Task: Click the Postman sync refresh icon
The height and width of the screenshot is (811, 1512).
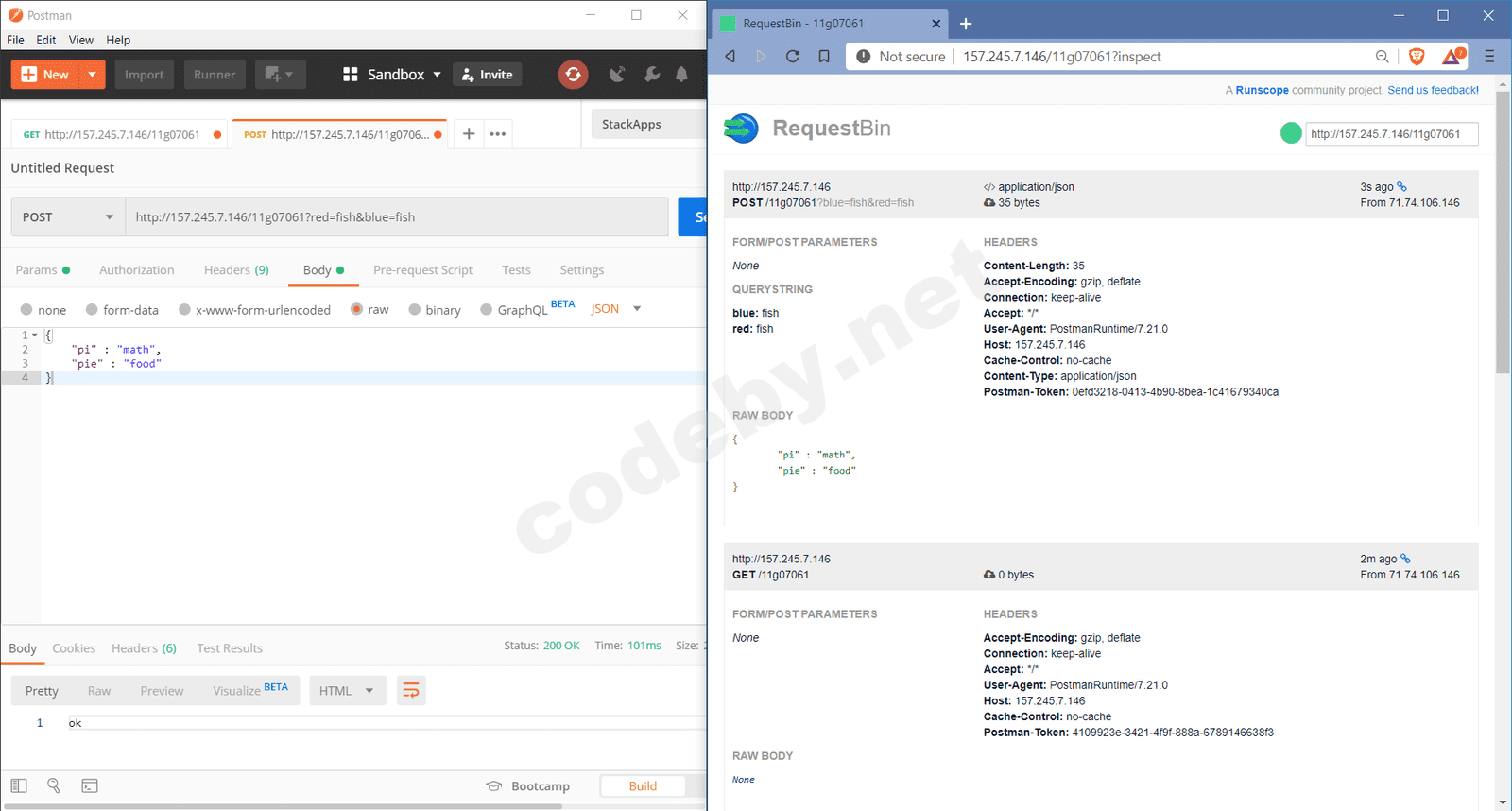Action: (573, 74)
